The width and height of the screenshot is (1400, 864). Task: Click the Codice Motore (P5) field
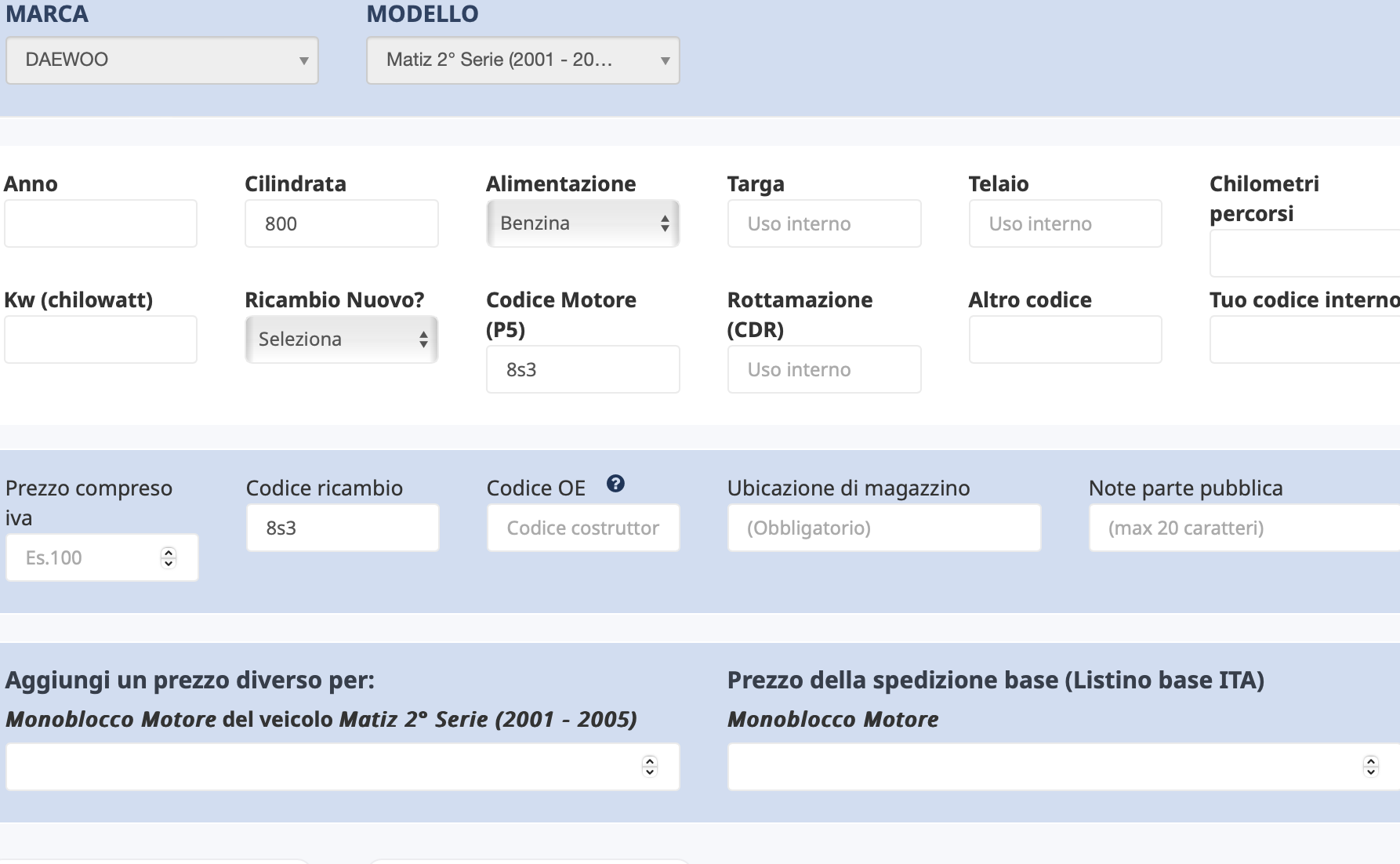tap(582, 369)
